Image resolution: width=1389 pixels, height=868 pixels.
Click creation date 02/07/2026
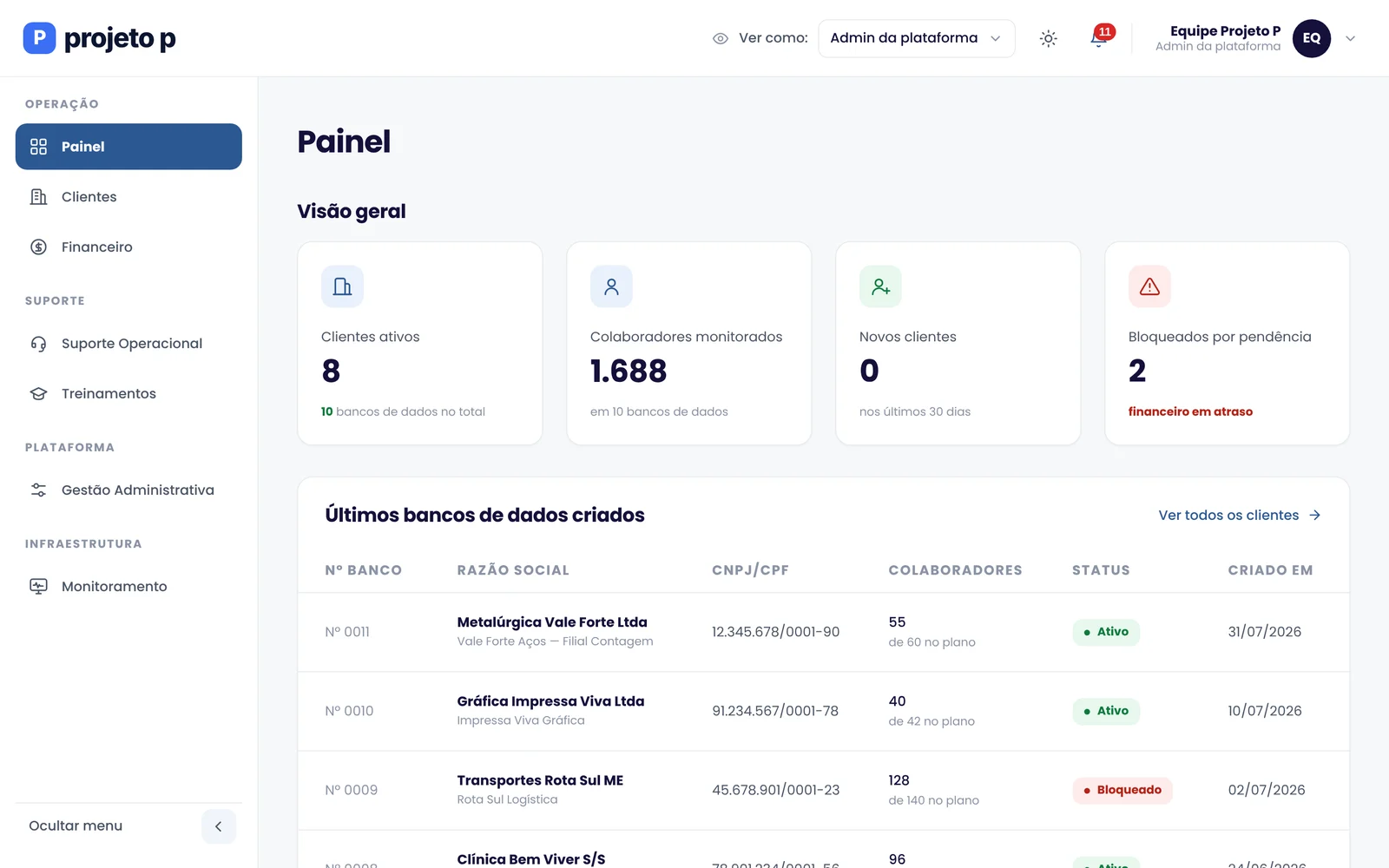[1266, 790]
